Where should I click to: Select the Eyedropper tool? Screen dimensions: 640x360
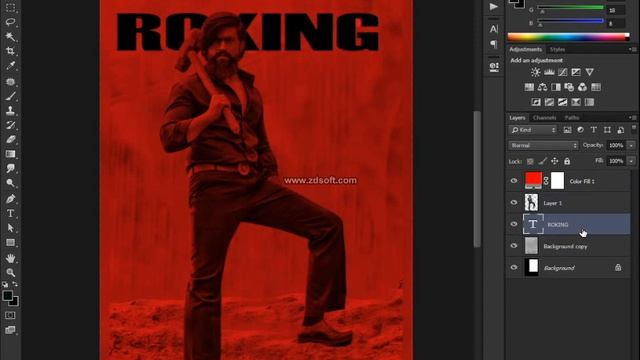tap(10, 66)
